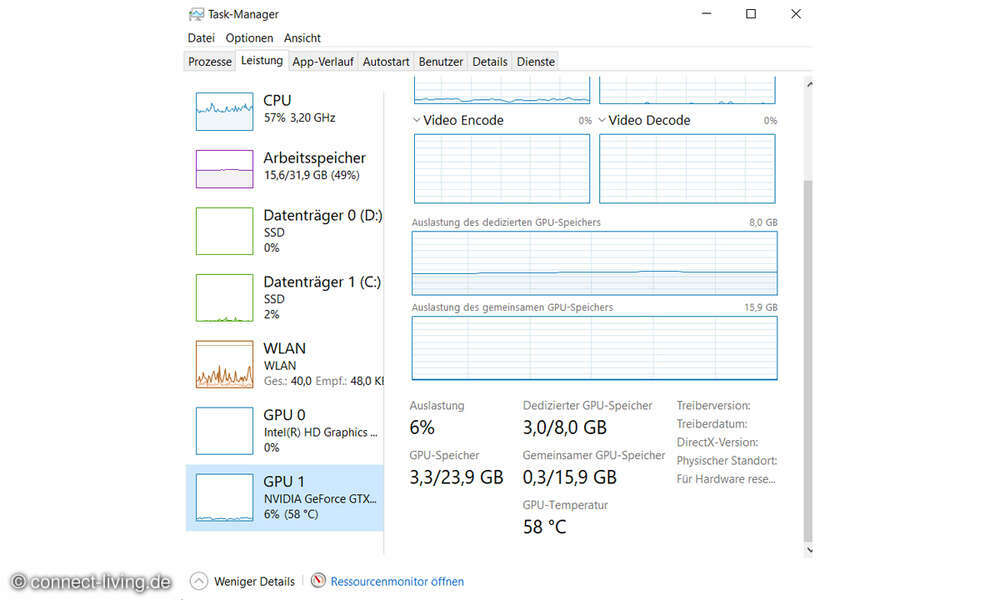Click the Ressourcenmonitor icon at bottom
The image size is (1000, 600).
tap(318, 581)
